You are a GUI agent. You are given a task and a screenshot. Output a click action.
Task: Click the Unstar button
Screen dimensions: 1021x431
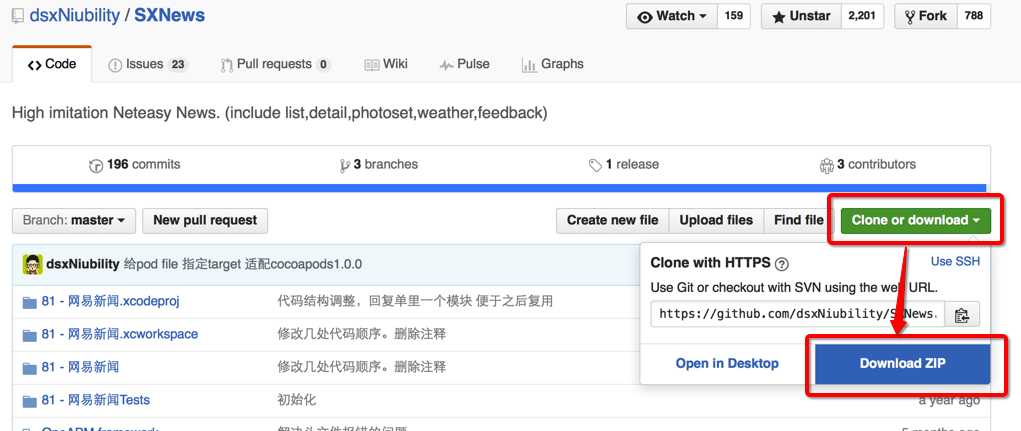pyautogui.click(x=802, y=16)
